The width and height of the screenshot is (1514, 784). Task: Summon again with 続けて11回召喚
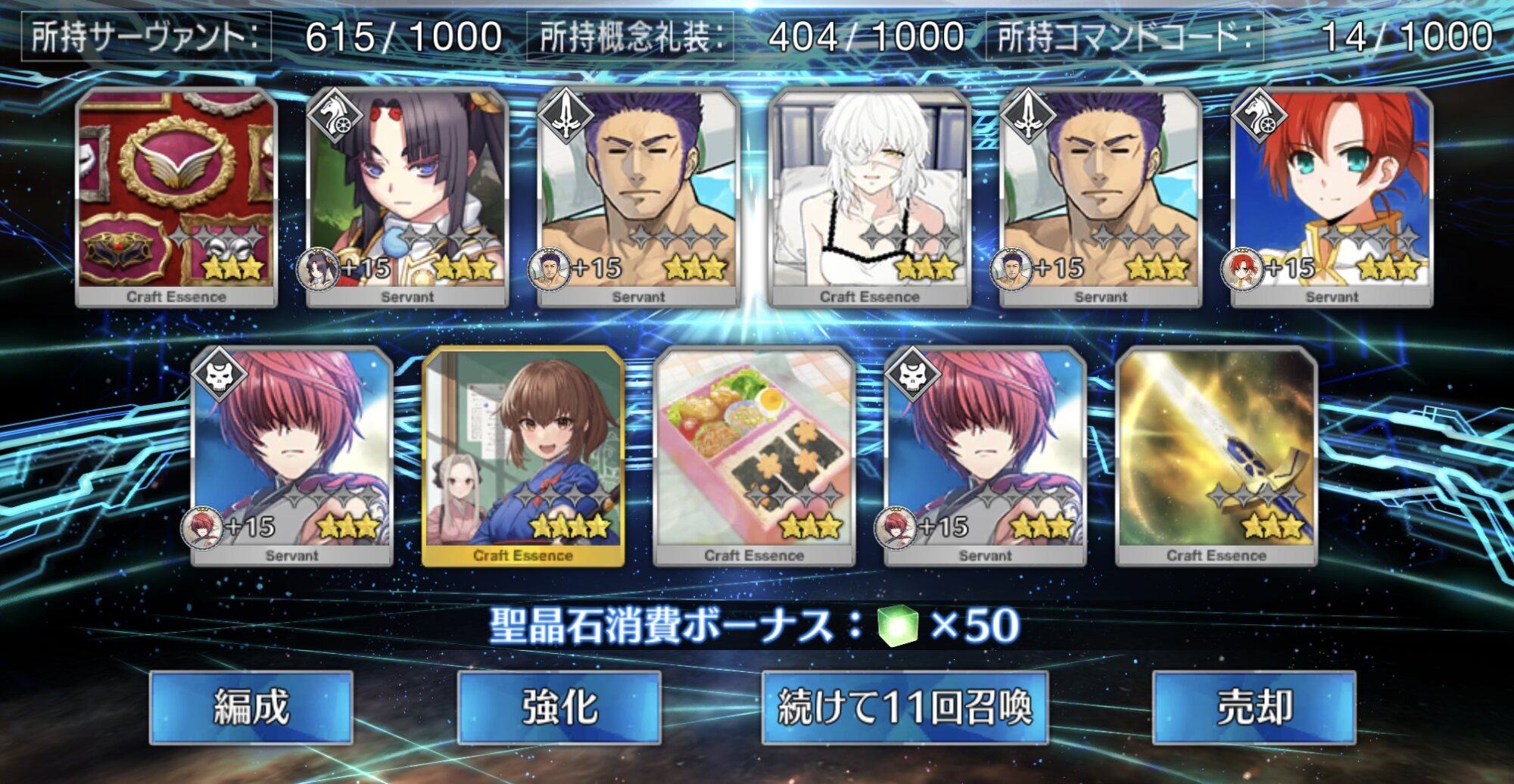pos(905,708)
